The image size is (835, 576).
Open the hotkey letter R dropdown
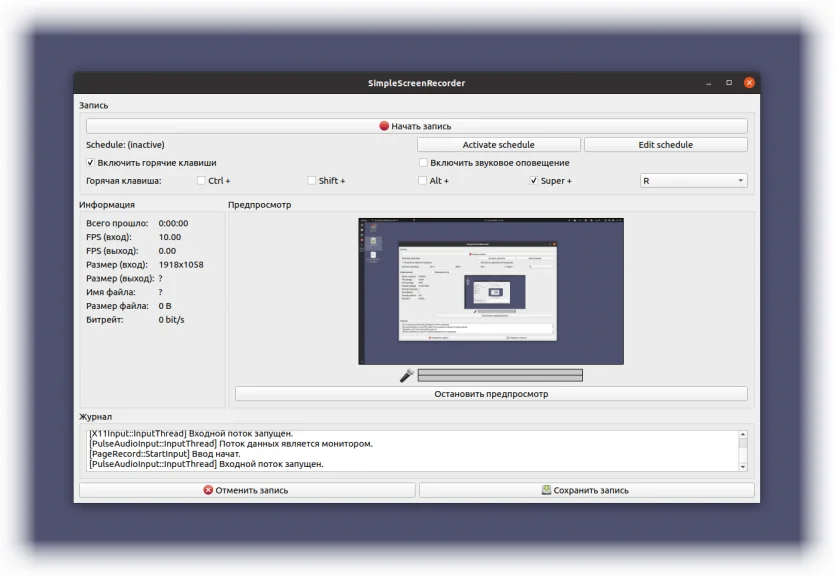click(693, 181)
